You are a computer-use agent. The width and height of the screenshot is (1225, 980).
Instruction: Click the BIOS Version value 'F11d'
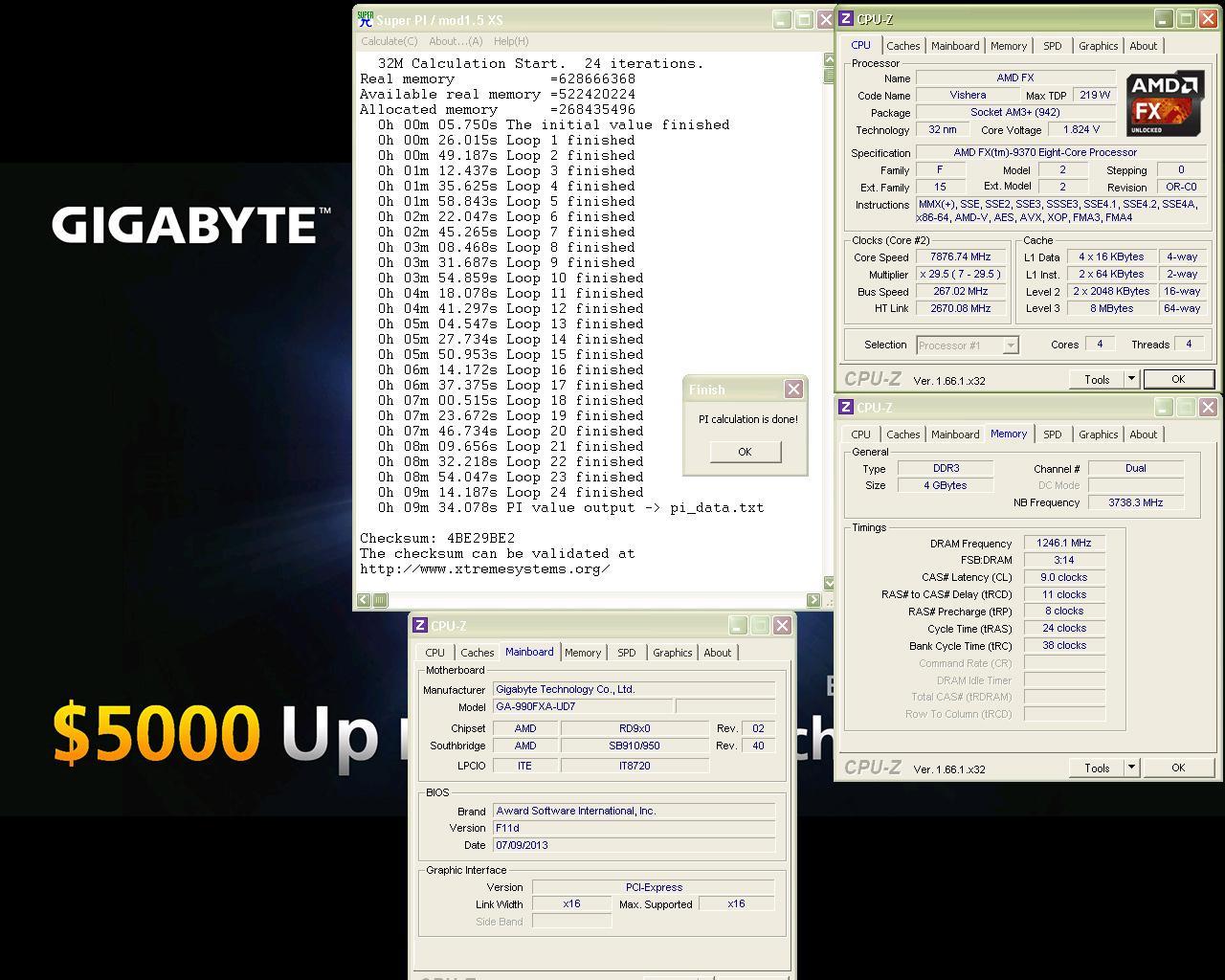click(x=634, y=828)
